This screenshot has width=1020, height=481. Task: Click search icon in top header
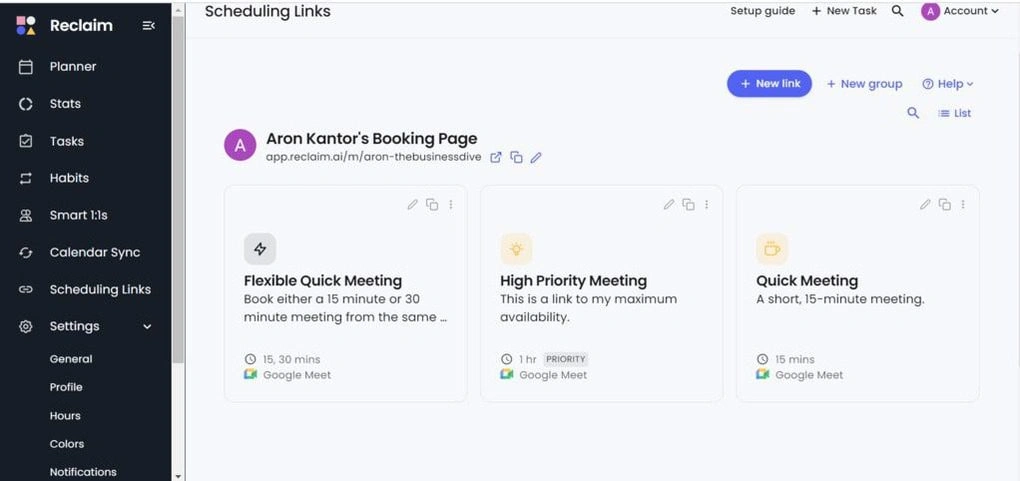(898, 11)
